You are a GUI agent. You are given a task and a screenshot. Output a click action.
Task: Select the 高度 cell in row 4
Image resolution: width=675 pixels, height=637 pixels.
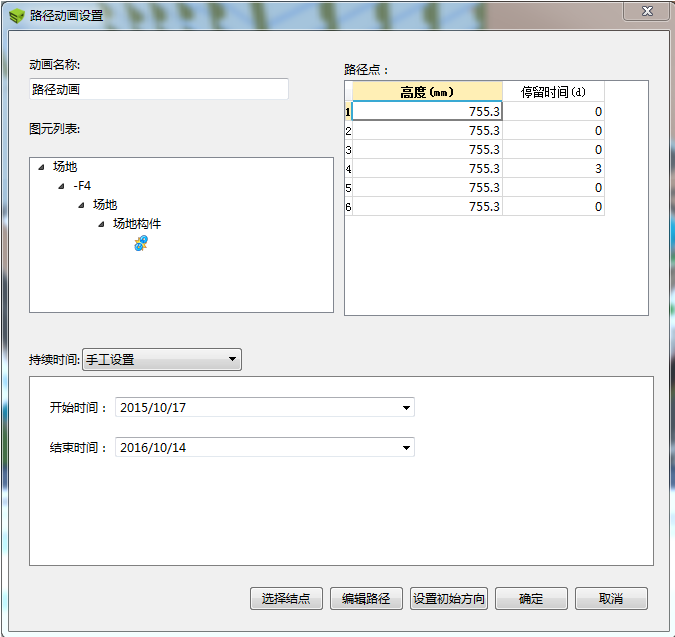427,168
